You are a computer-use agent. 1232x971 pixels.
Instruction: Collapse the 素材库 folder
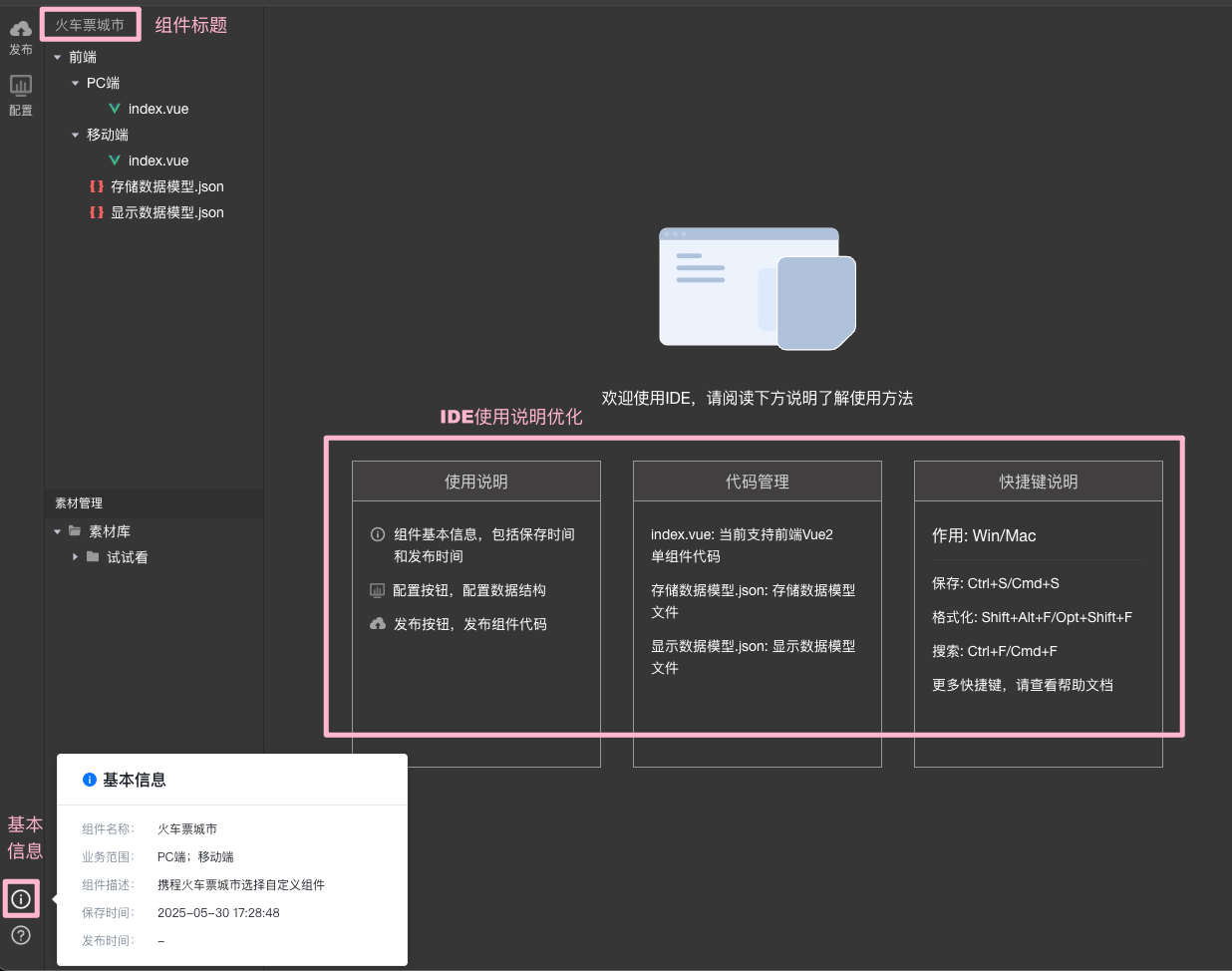[x=58, y=532]
